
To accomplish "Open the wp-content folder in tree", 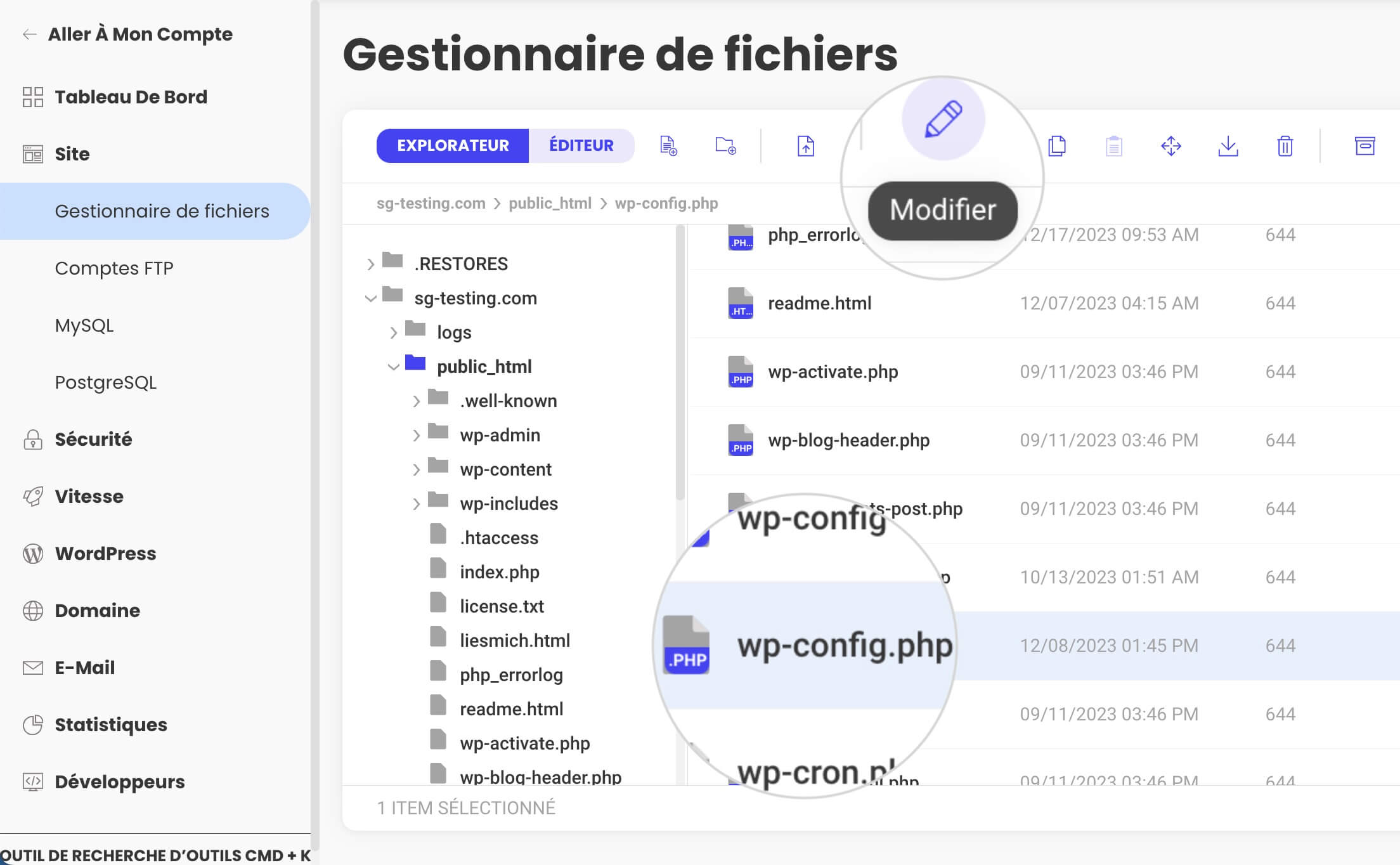I will point(505,470).
